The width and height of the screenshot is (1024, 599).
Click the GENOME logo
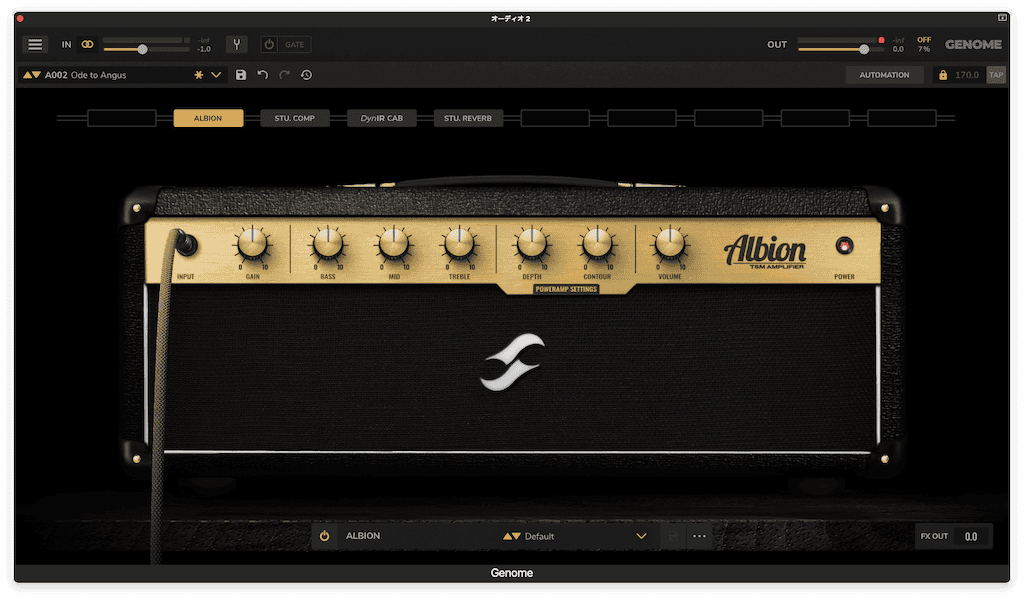tap(973, 44)
